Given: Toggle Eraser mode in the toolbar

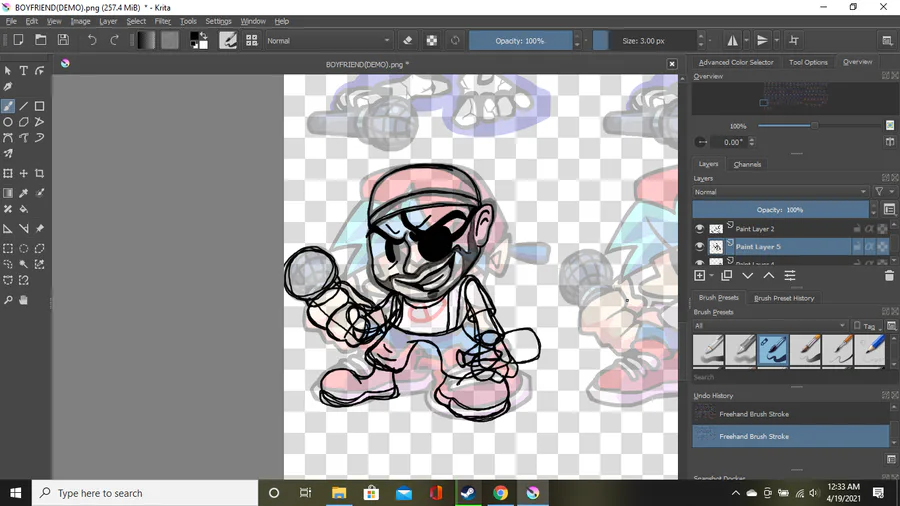Looking at the screenshot, I should (x=408, y=41).
